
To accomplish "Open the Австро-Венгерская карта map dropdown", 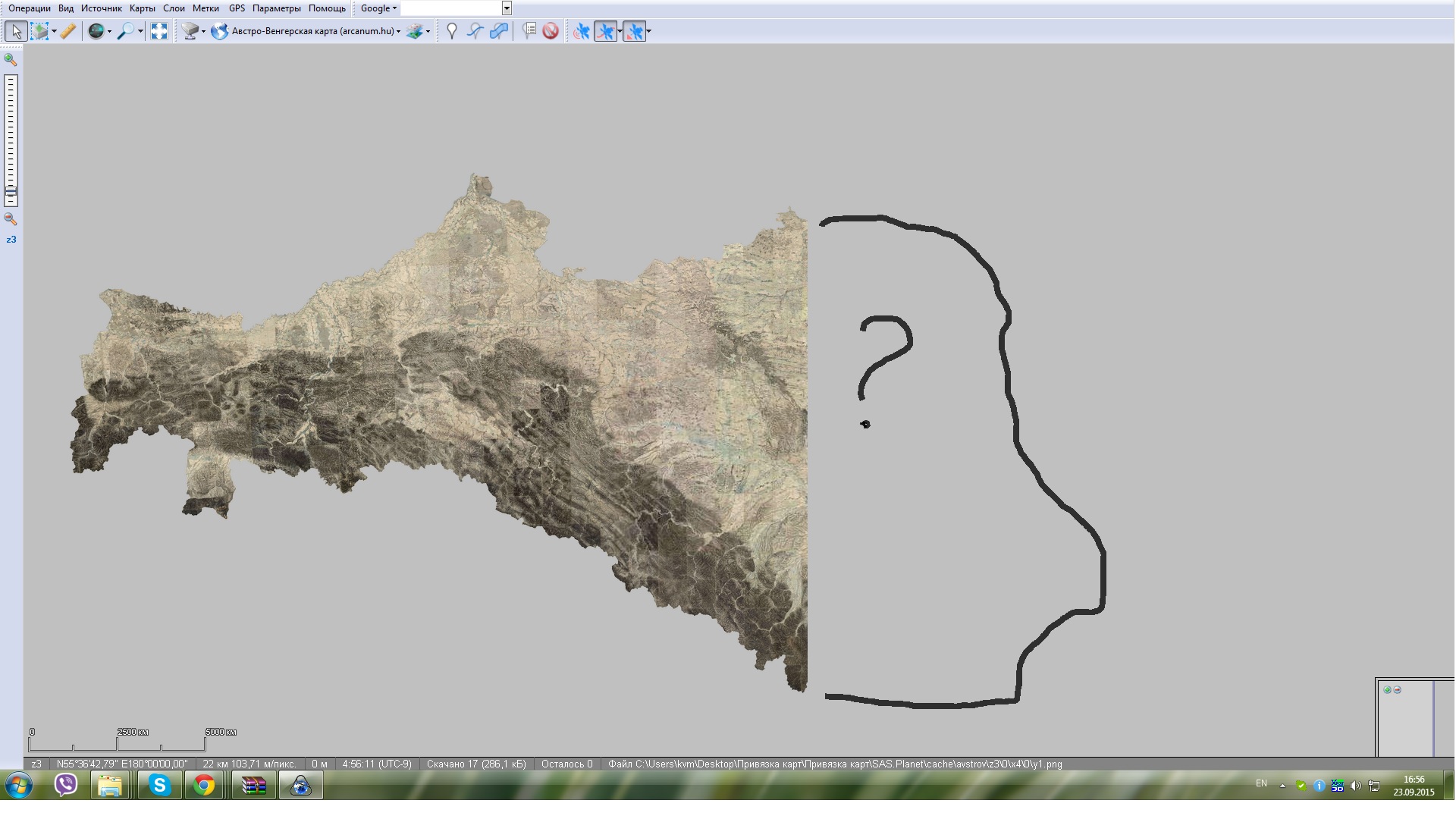I will point(315,31).
